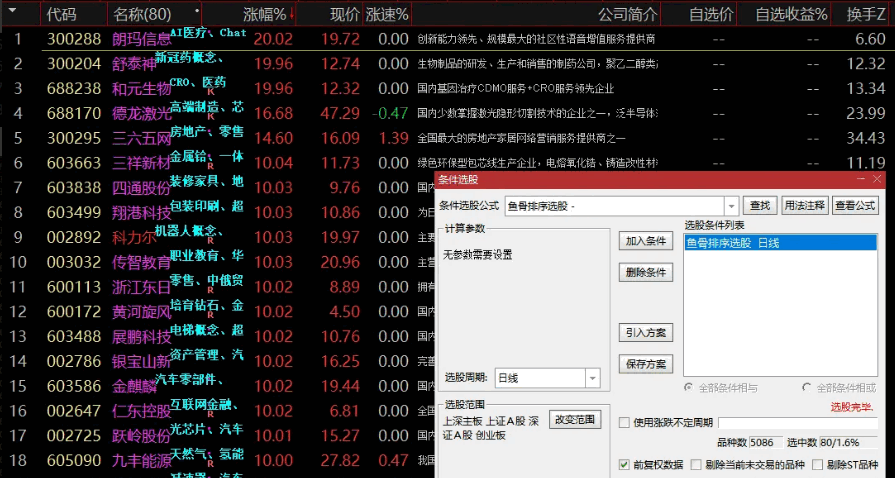Viewport: 895px width, 478px height.
Task: Click the 34.43 turnover value in row 5
Action: (866, 138)
